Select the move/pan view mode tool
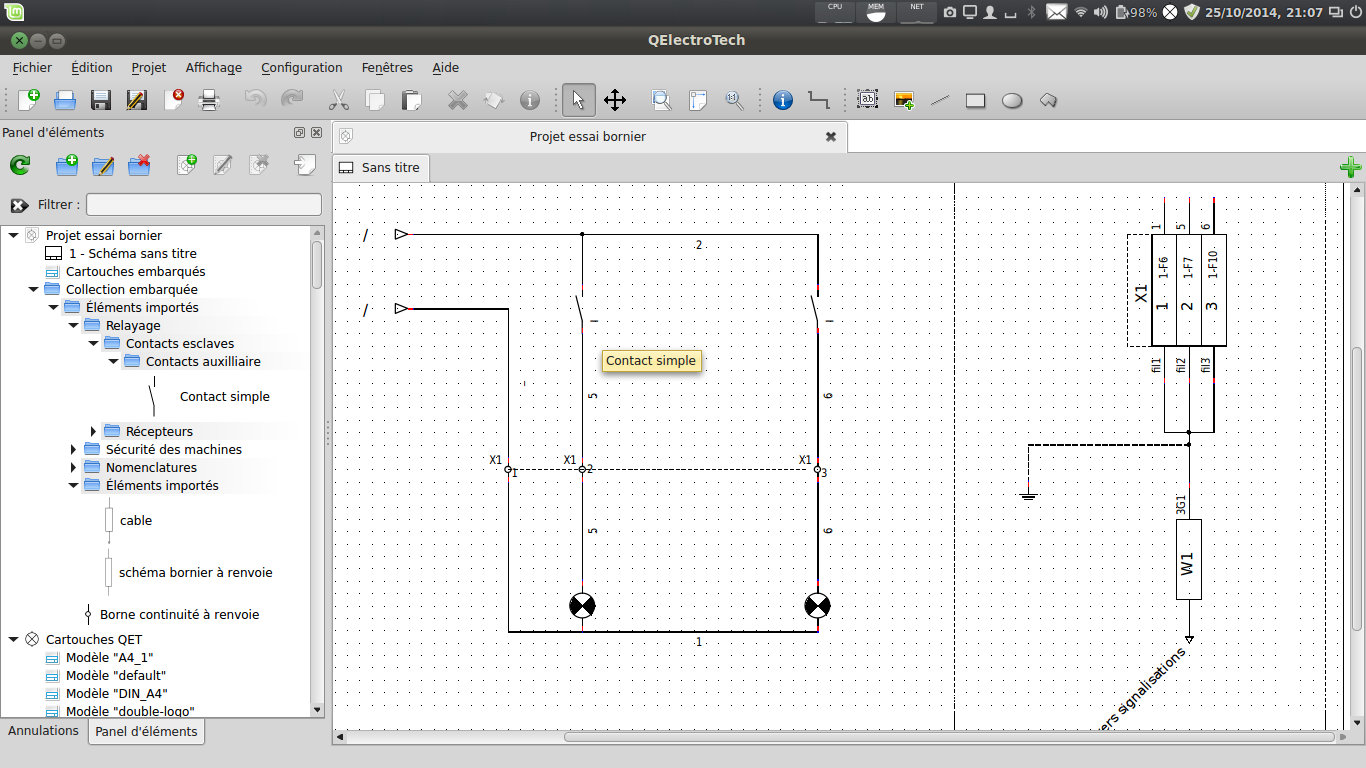This screenshot has height=768, width=1366. click(614, 100)
